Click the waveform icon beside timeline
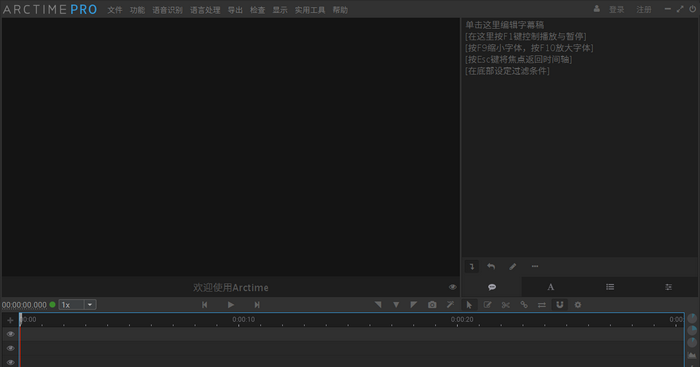This screenshot has width=700, height=381. 692,356
